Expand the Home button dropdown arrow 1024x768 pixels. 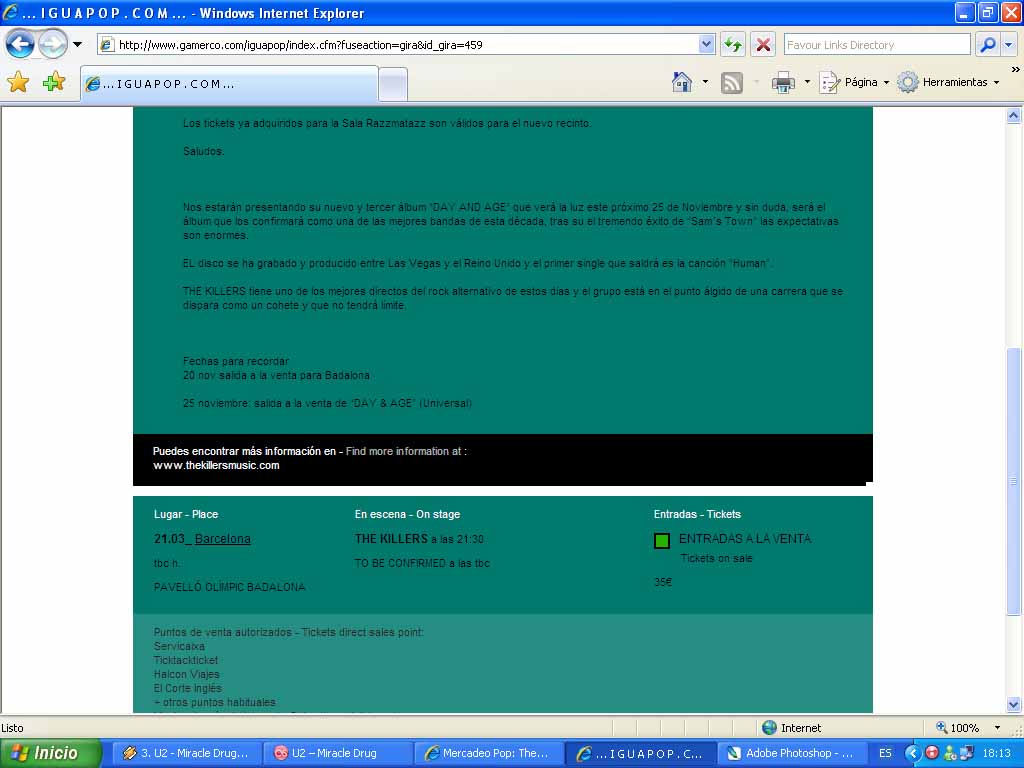click(705, 82)
